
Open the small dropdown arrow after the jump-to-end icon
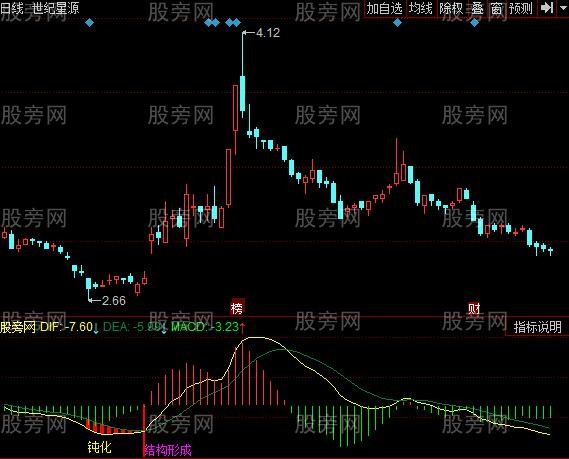click(x=563, y=7)
